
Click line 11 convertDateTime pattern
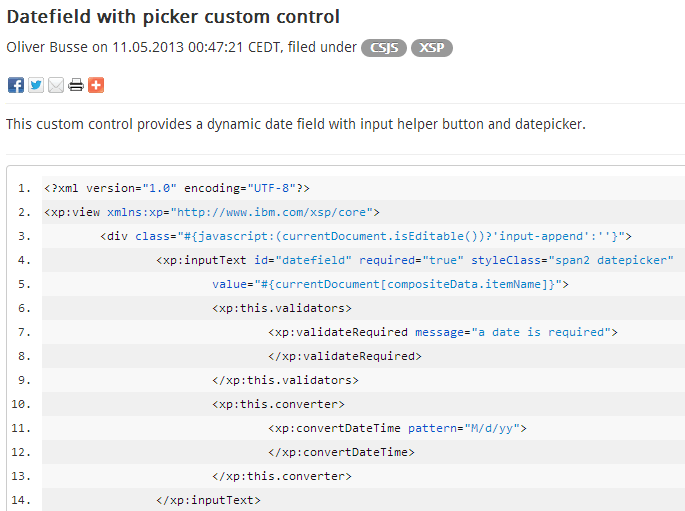[398, 428]
